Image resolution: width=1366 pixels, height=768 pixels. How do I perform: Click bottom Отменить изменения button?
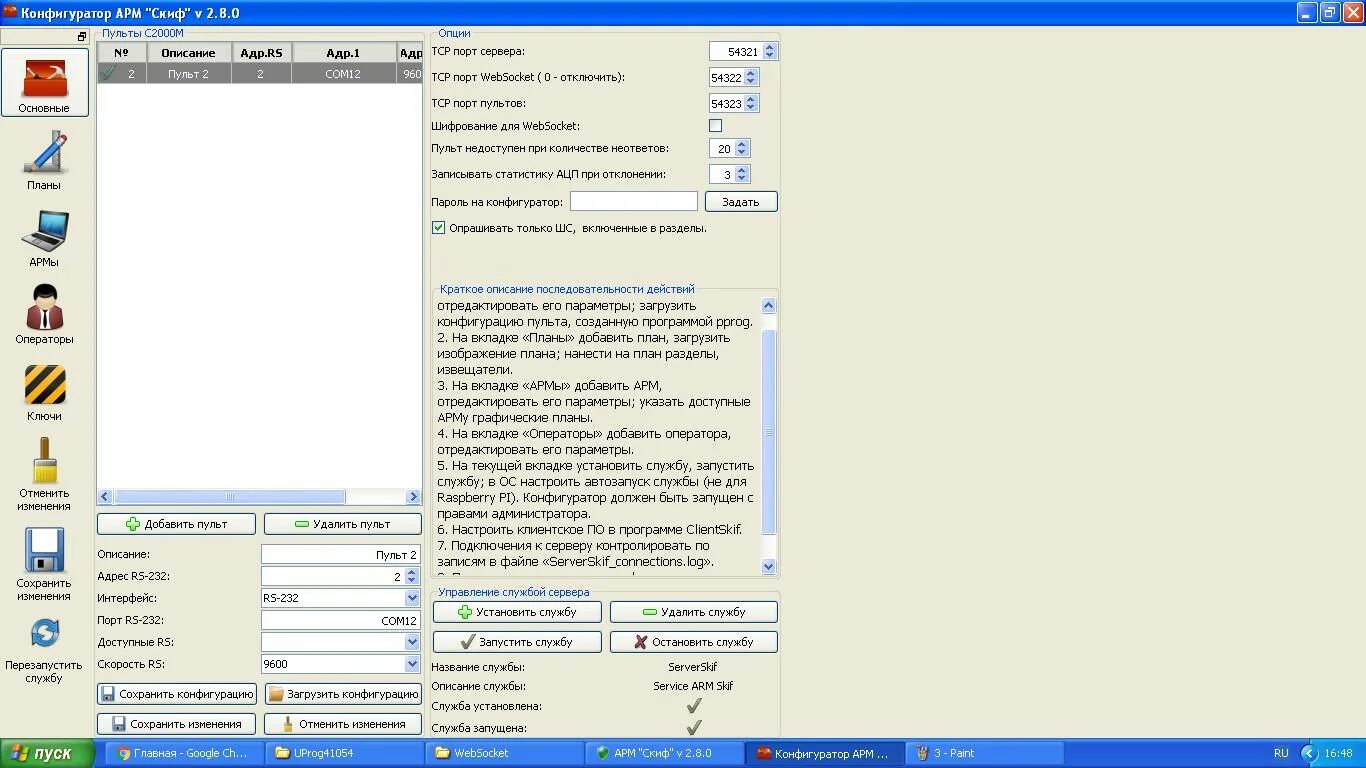342,724
